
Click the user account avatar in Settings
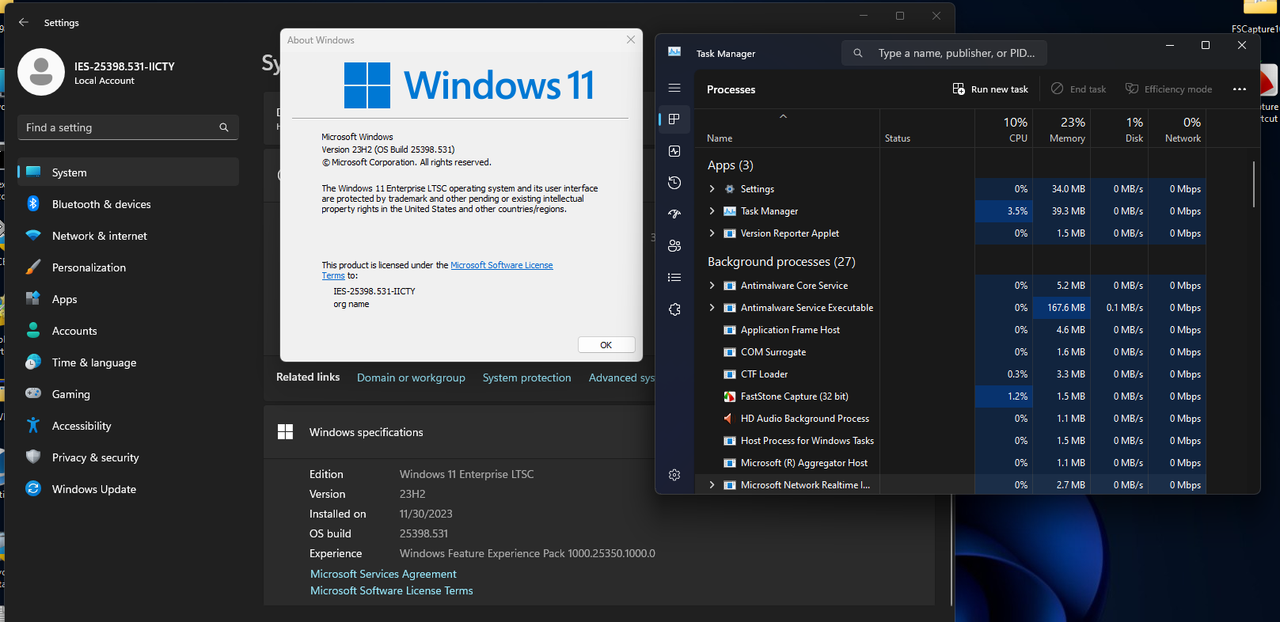[41, 72]
